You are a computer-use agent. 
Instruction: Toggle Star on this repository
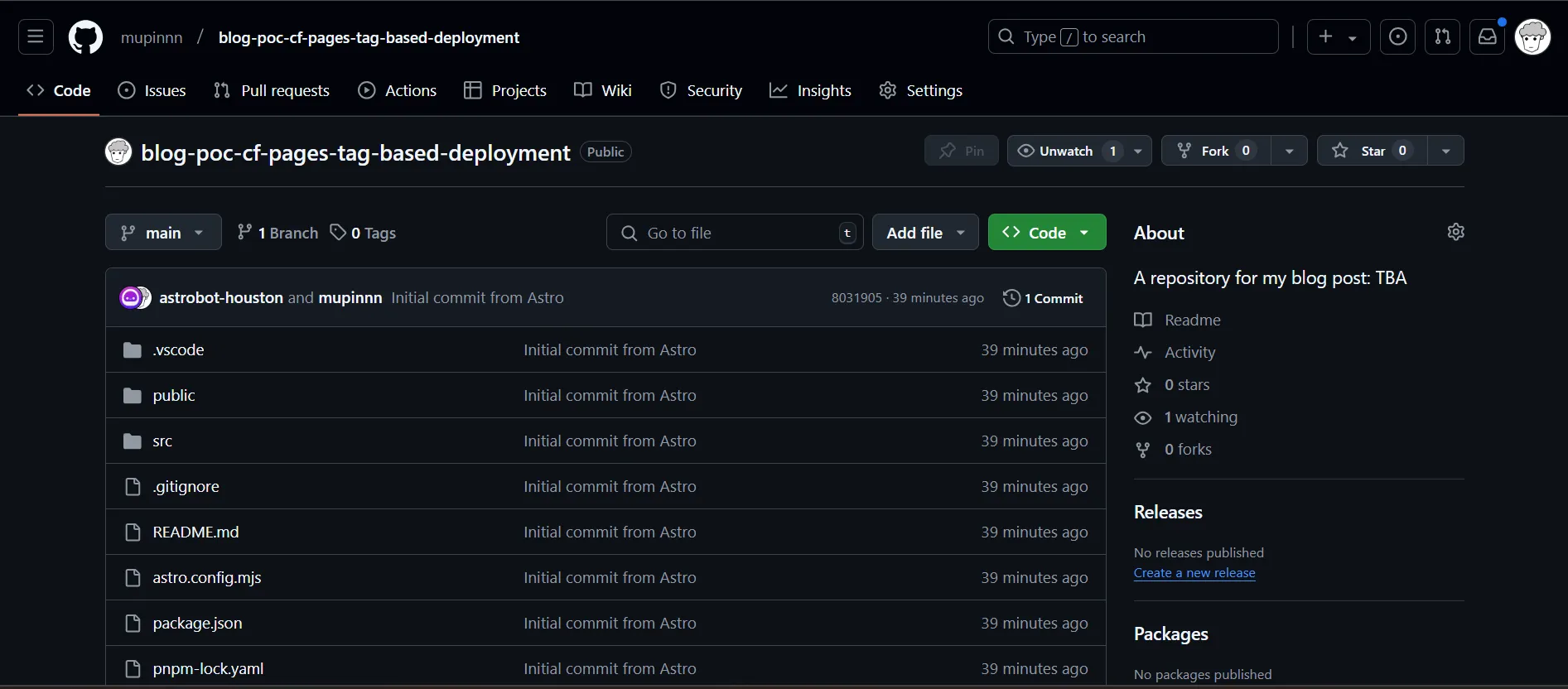(1372, 151)
